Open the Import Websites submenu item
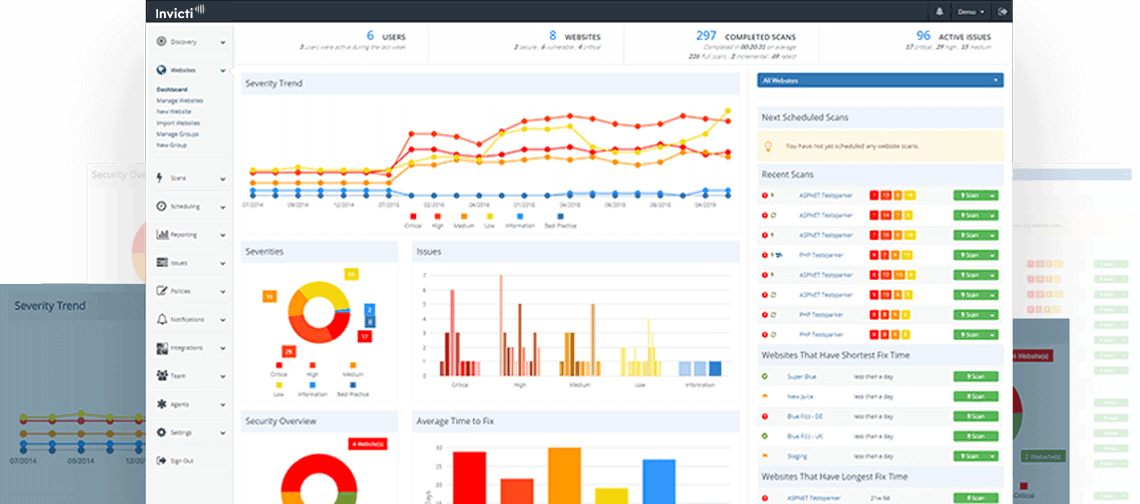The image size is (1140, 504). pyautogui.click(x=178, y=123)
